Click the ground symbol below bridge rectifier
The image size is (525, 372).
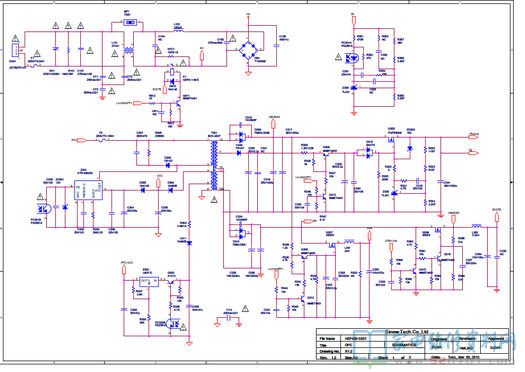point(248,73)
